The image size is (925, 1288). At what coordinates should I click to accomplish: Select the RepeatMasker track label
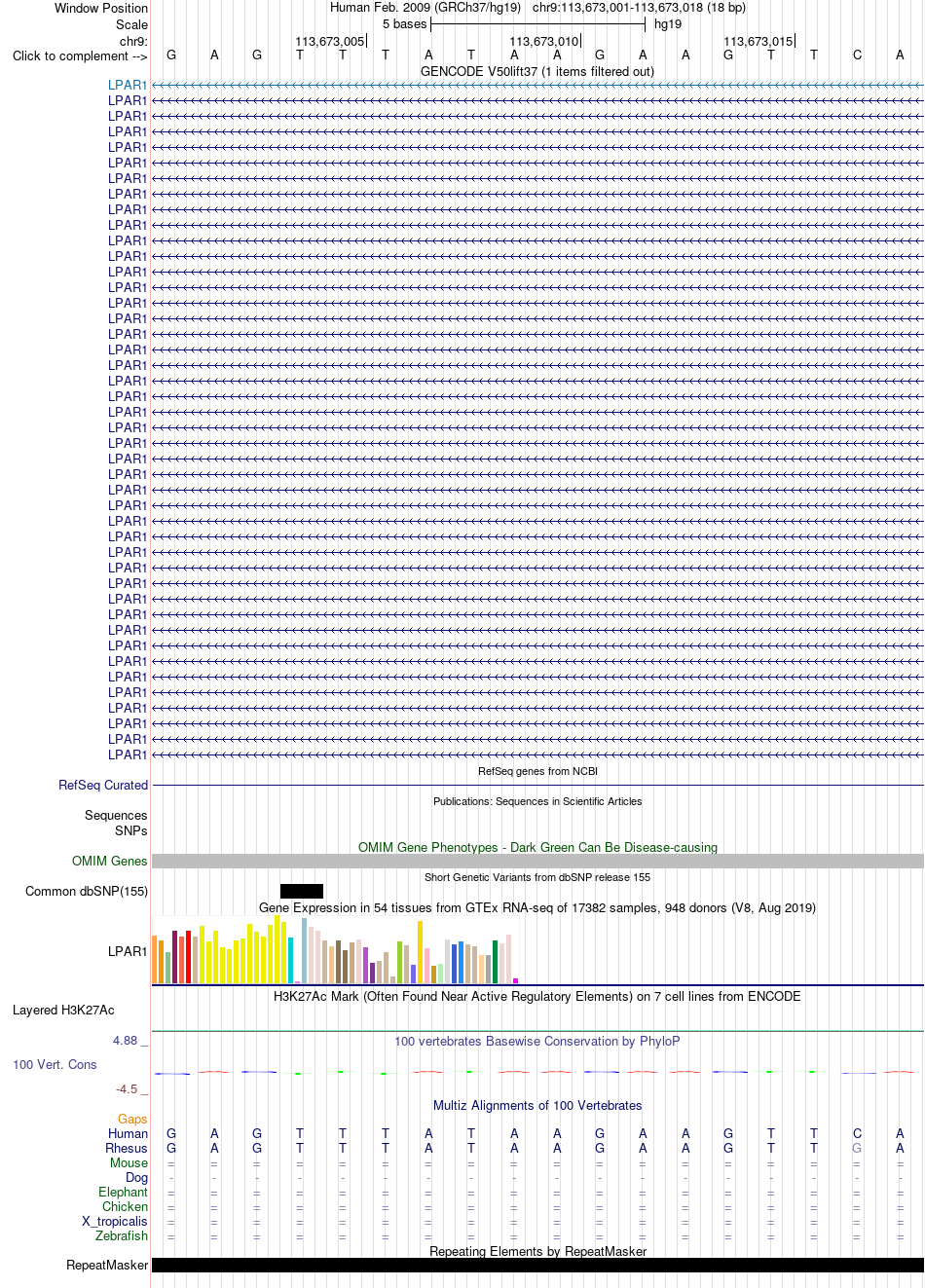107,1265
